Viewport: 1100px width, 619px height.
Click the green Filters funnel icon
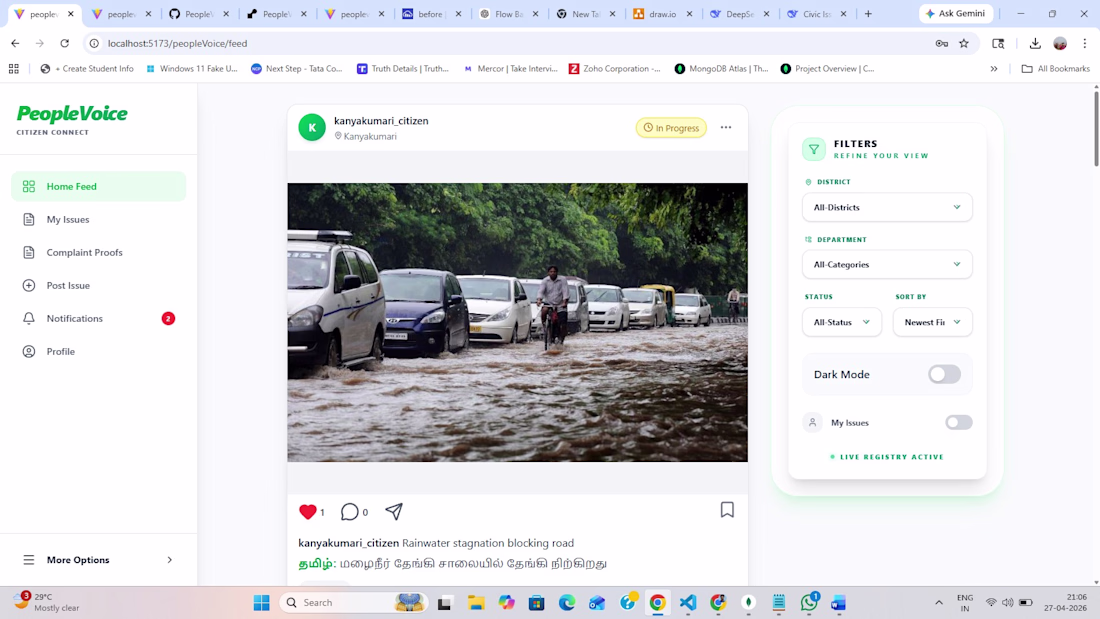click(814, 149)
